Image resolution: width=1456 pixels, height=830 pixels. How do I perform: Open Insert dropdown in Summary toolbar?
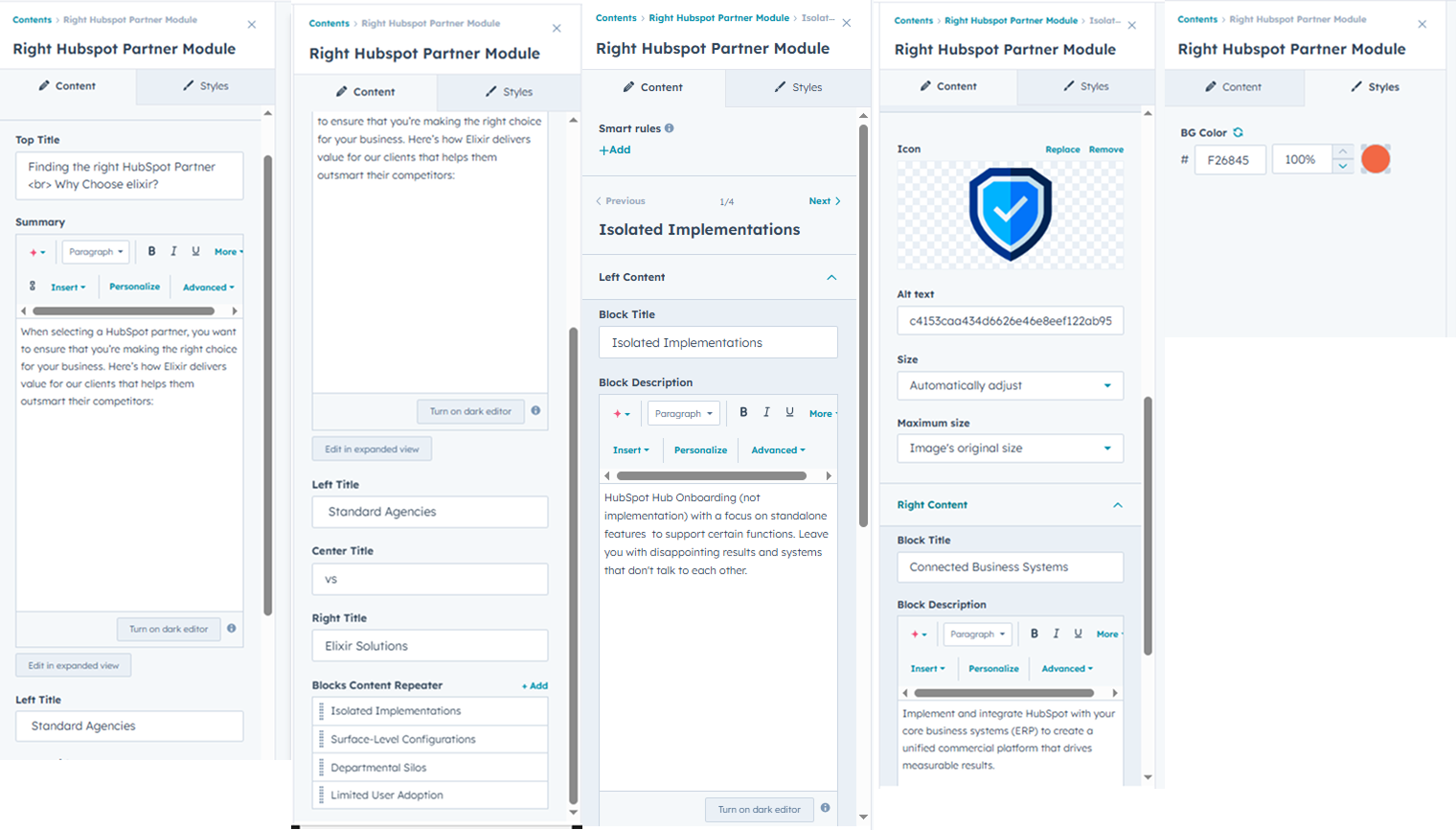tap(68, 287)
